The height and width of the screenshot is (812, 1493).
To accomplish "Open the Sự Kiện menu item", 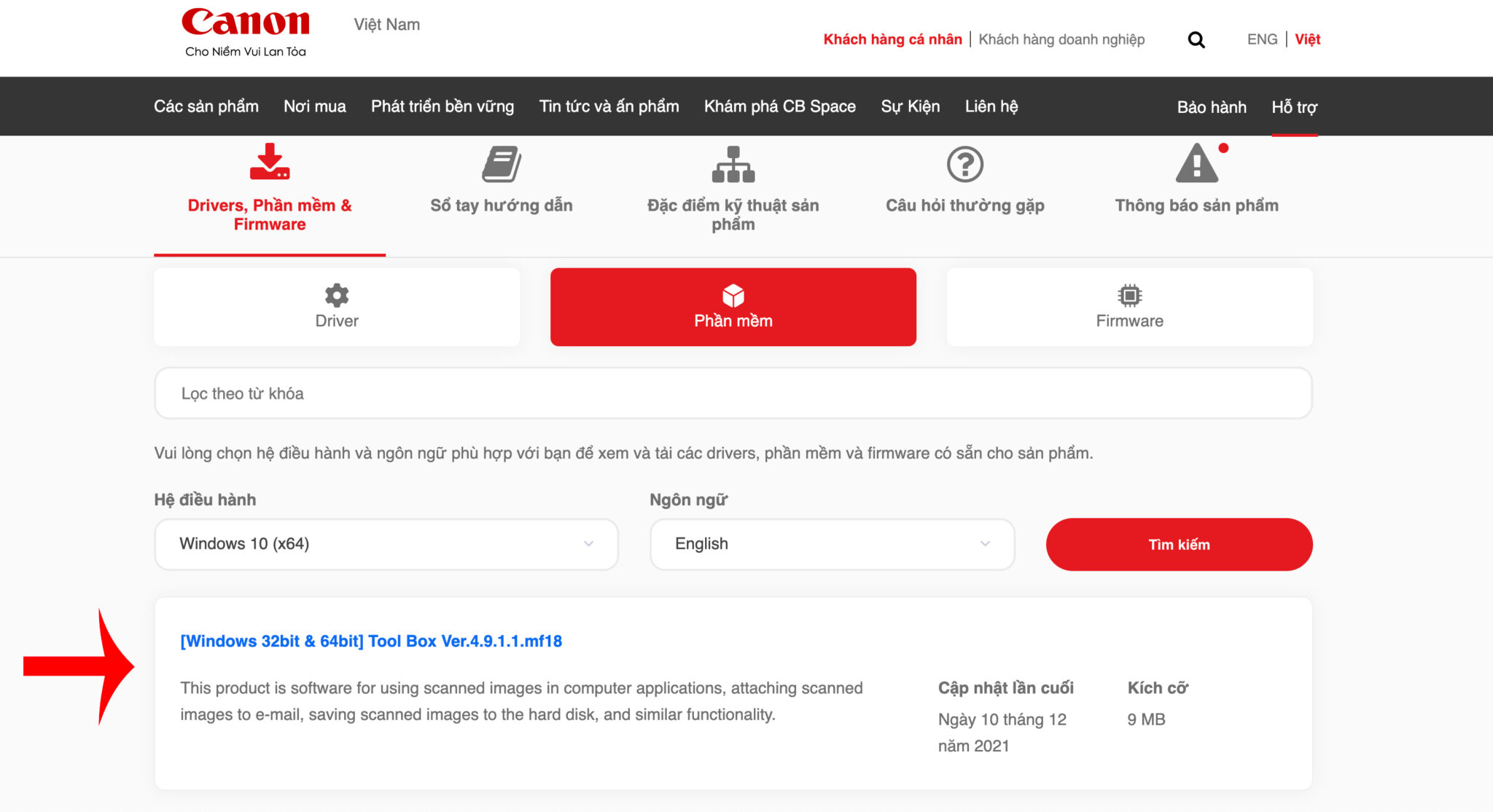I will click(x=911, y=106).
